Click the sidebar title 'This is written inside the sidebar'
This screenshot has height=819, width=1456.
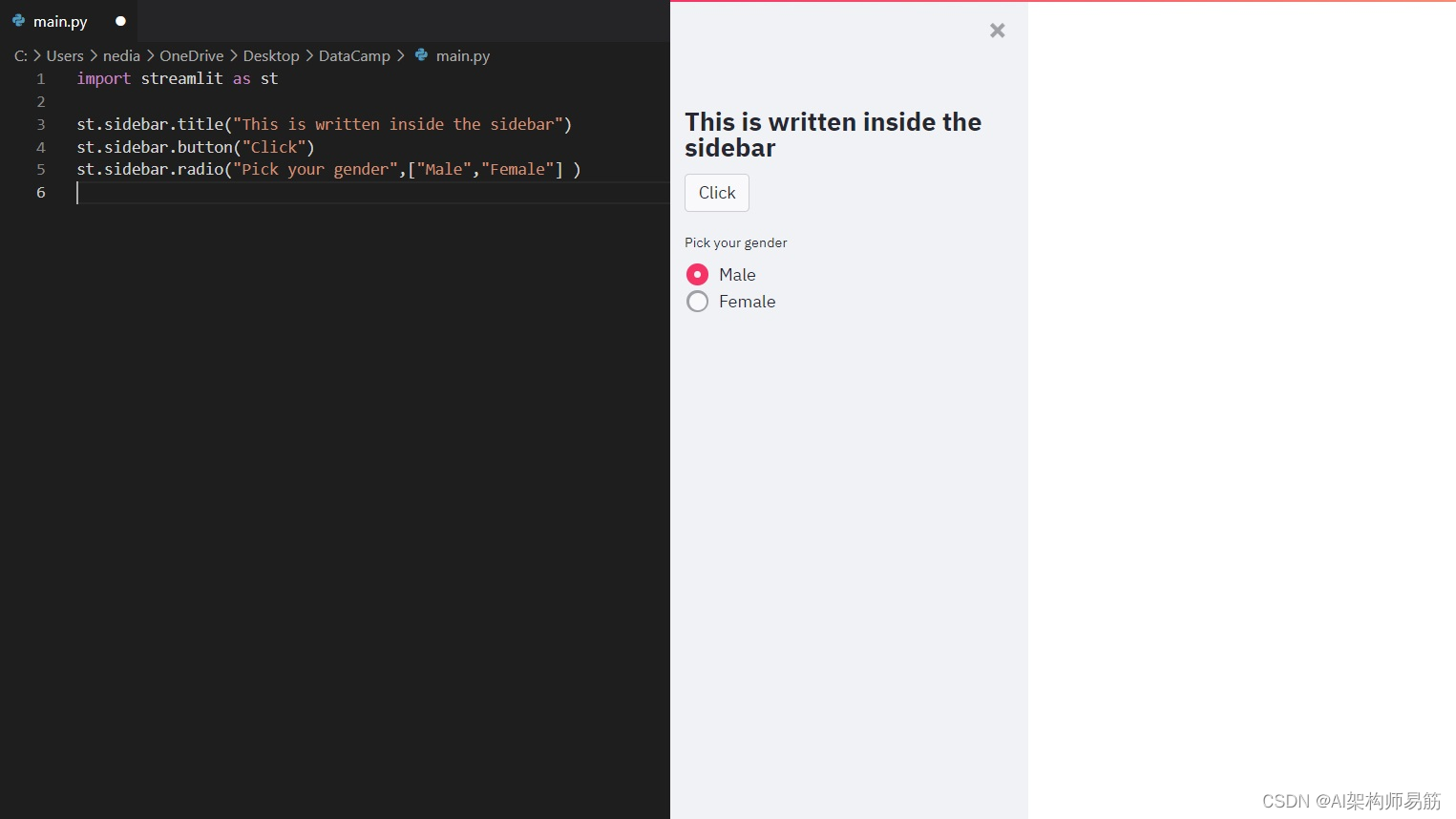point(833,135)
